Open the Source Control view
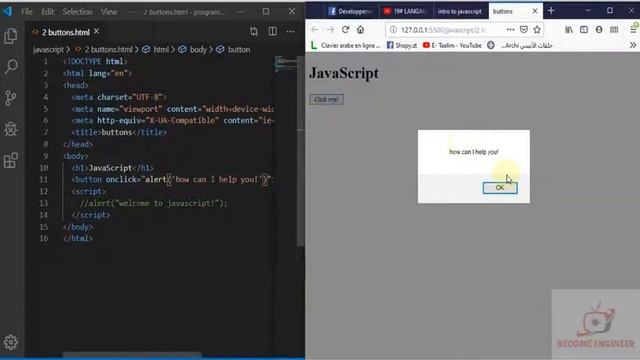The height and width of the screenshot is (360, 640). tap(11, 98)
